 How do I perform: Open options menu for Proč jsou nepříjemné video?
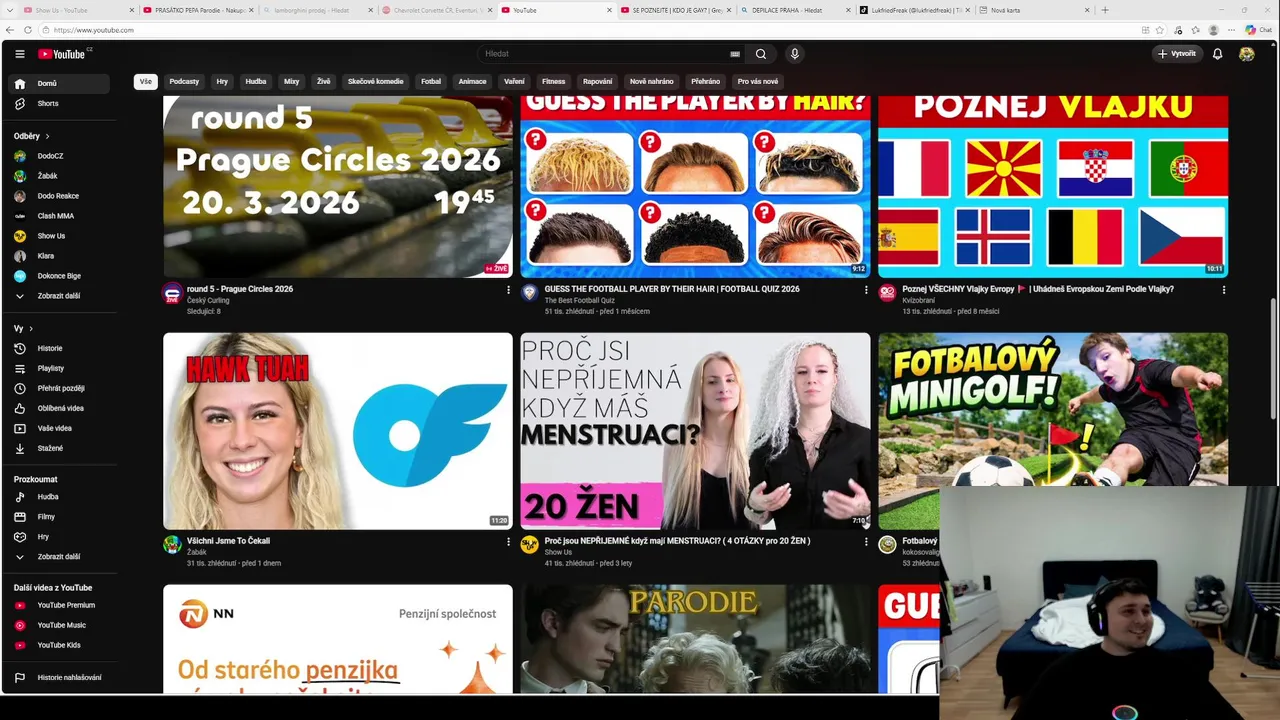click(x=866, y=542)
